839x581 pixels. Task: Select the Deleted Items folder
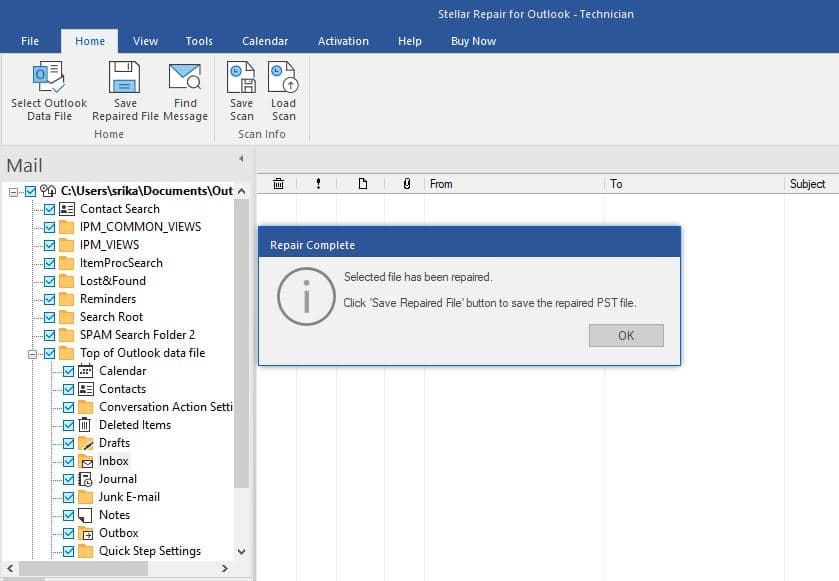(134, 425)
